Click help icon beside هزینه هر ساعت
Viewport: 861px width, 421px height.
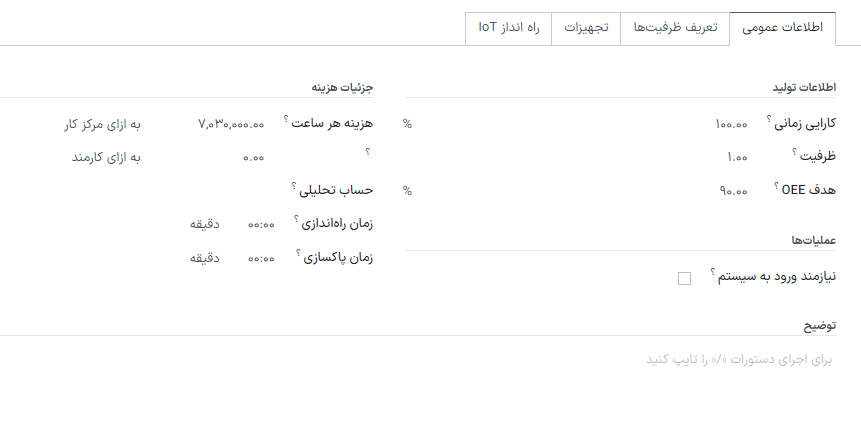pyautogui.click(x=286, y=119)
